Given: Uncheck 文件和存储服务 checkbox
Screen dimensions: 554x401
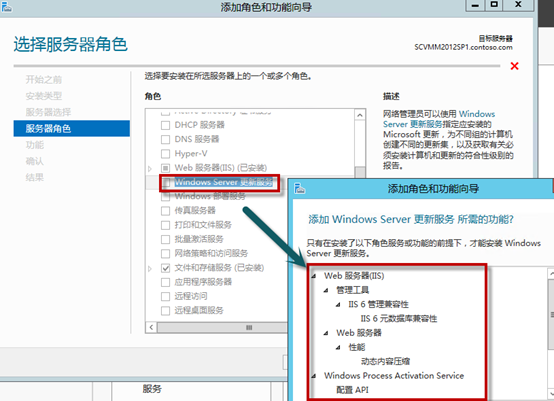Looking at the screenshot, I should click(x=165, y=268).
